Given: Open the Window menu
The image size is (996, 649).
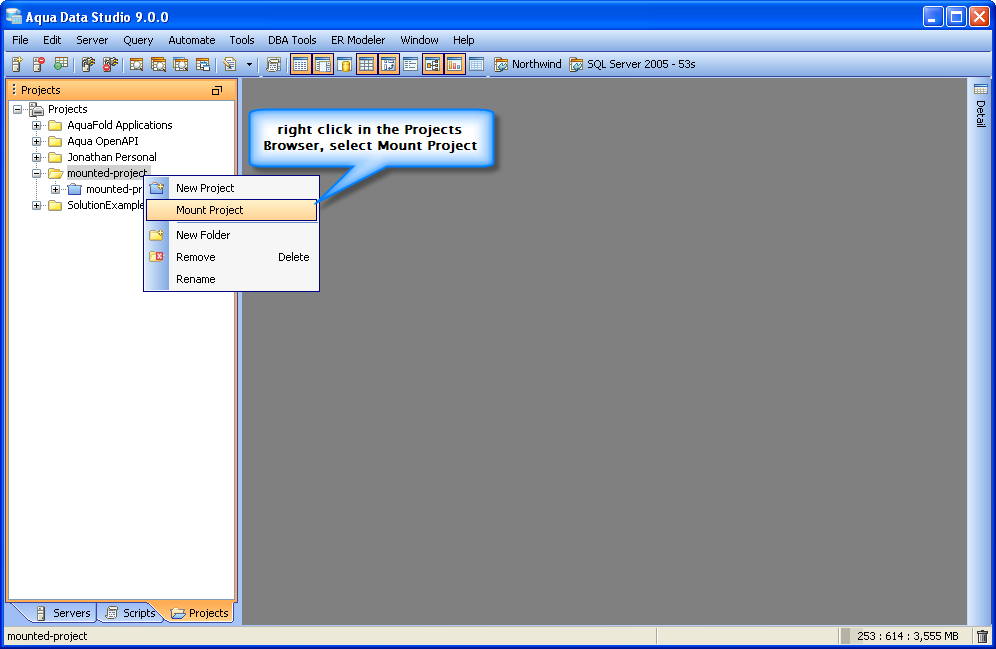Looking at the screenshot, I should coord(419,40).
